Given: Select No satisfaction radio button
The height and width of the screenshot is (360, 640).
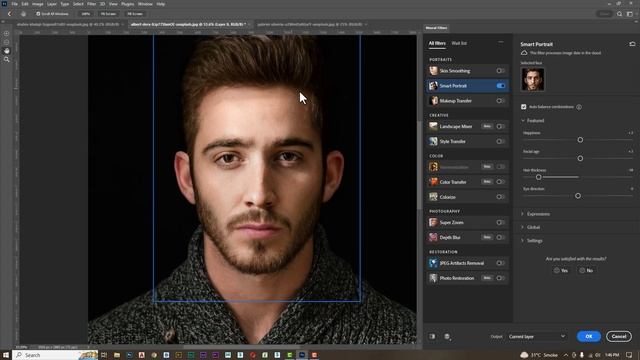Looking at the screenshot, I should (582, 270).
